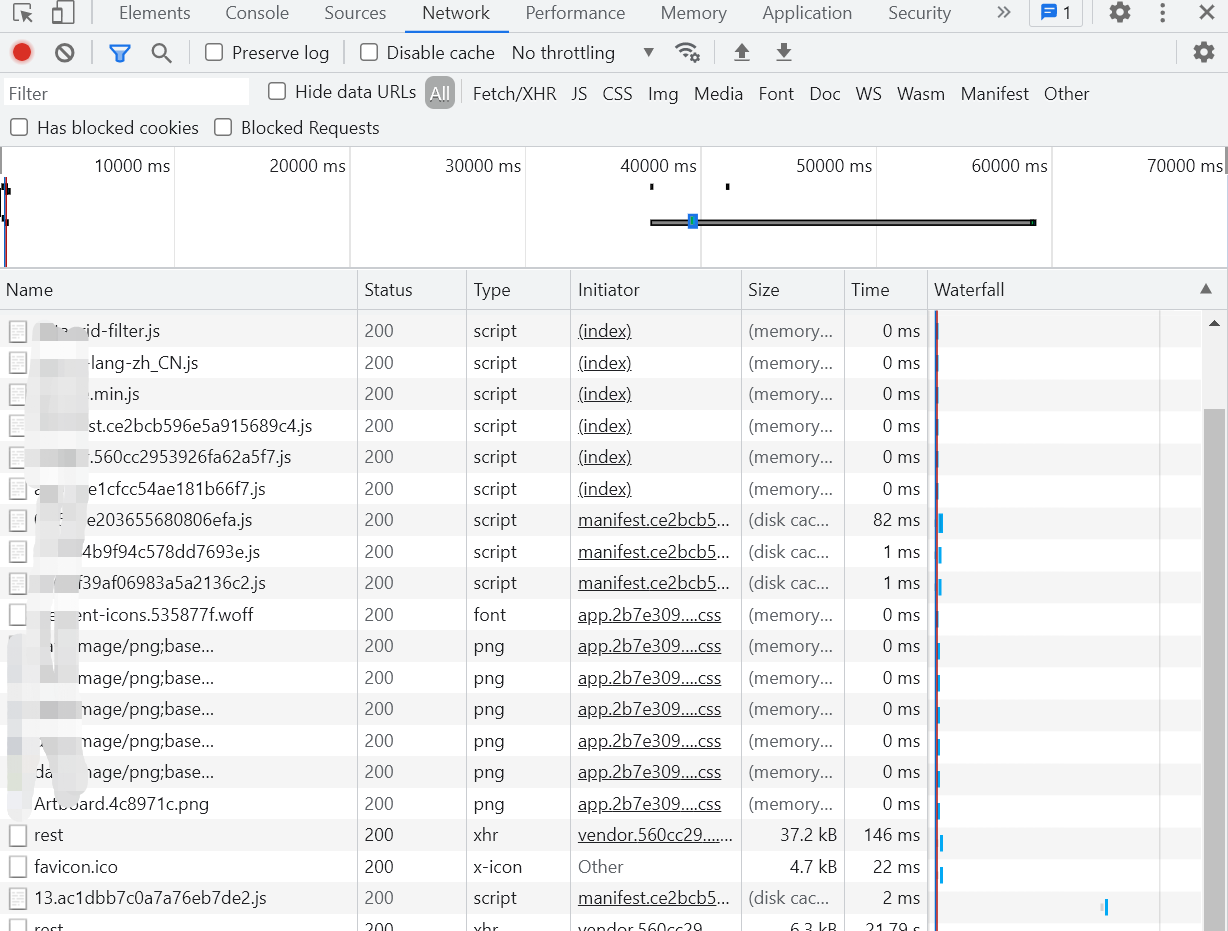The height and width of the screenshot is (931, 1228).
Task: Open DevTools settings gear at top
Action: pos(1120,13)
